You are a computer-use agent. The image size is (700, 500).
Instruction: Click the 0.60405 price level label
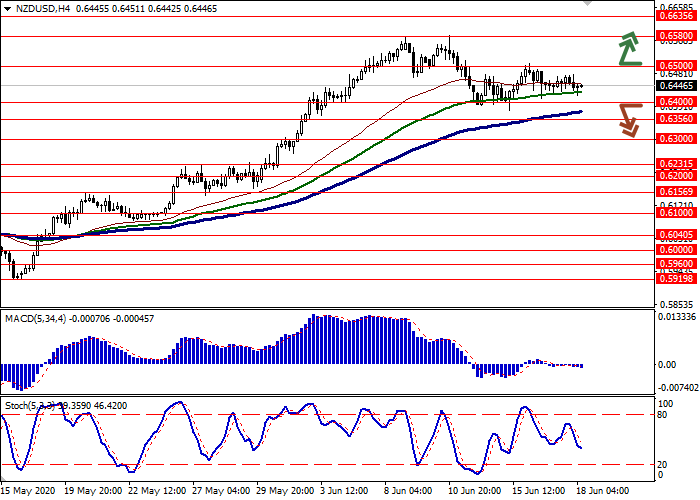[x=676, y=235]
